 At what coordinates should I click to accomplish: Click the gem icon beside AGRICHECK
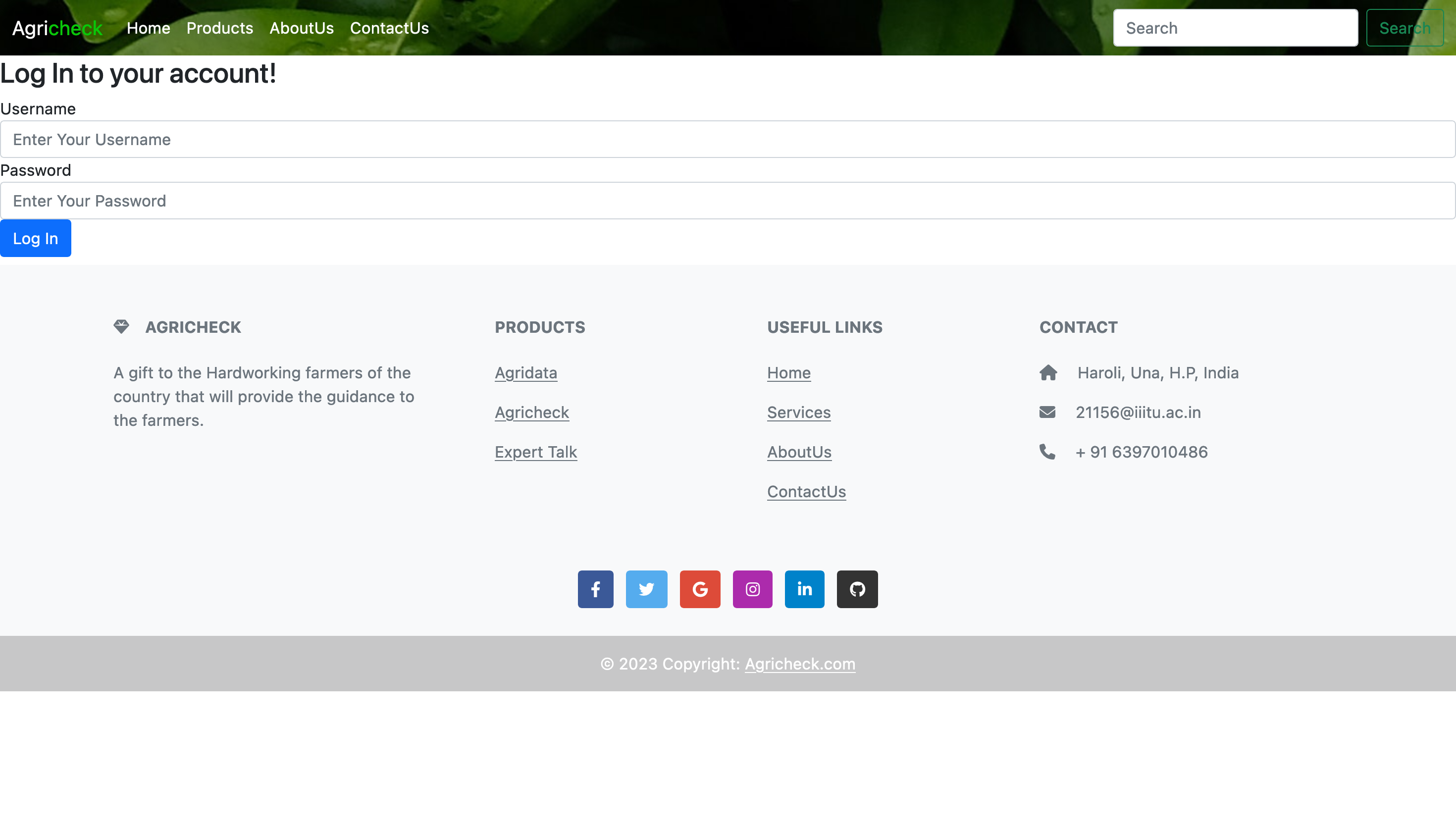coord(121,327)
